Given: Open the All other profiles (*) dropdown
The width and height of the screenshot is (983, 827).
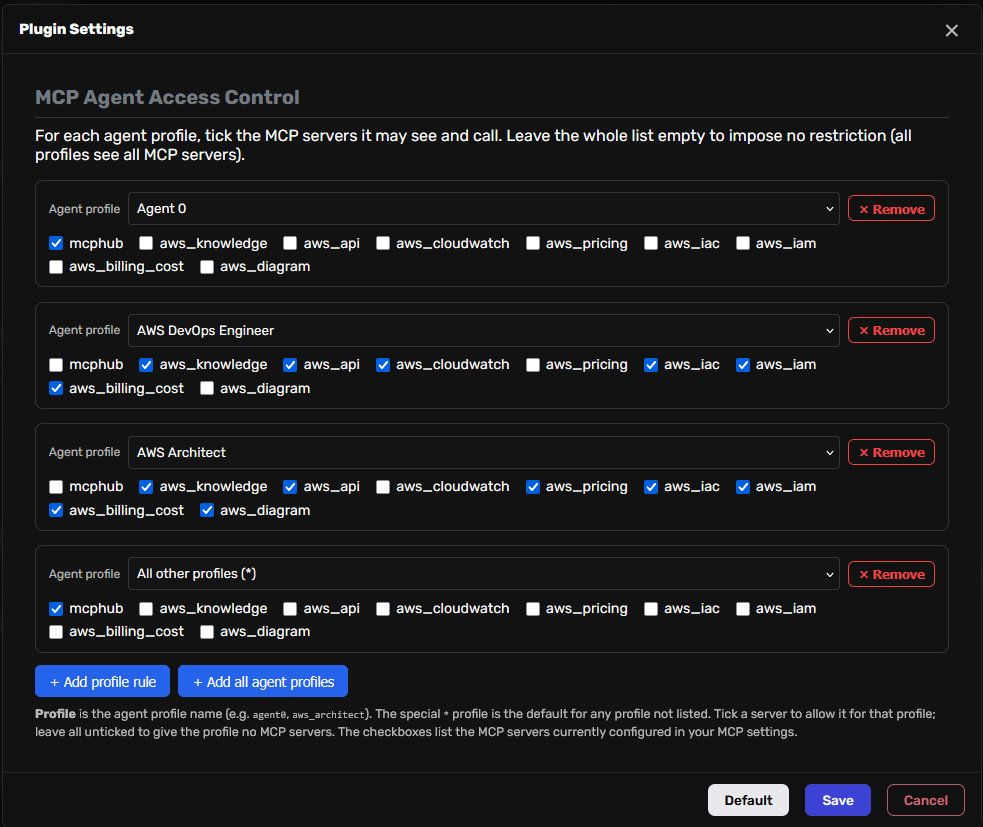Looking at the screenshot, I should tap(483, 574).
